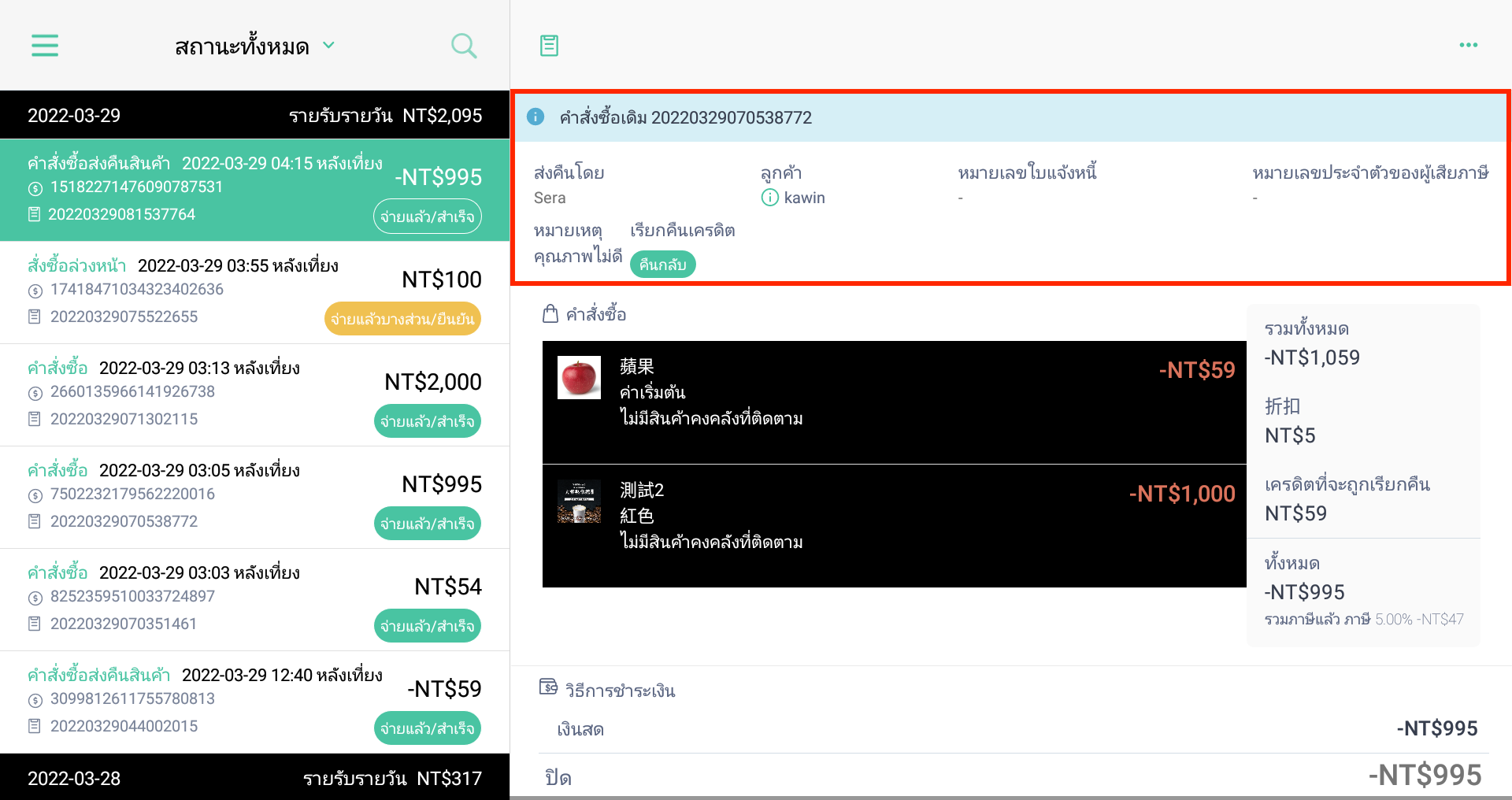Click the blue info icon beside original order
Screen dimensions: 1512x800
[x=535, y=117]
